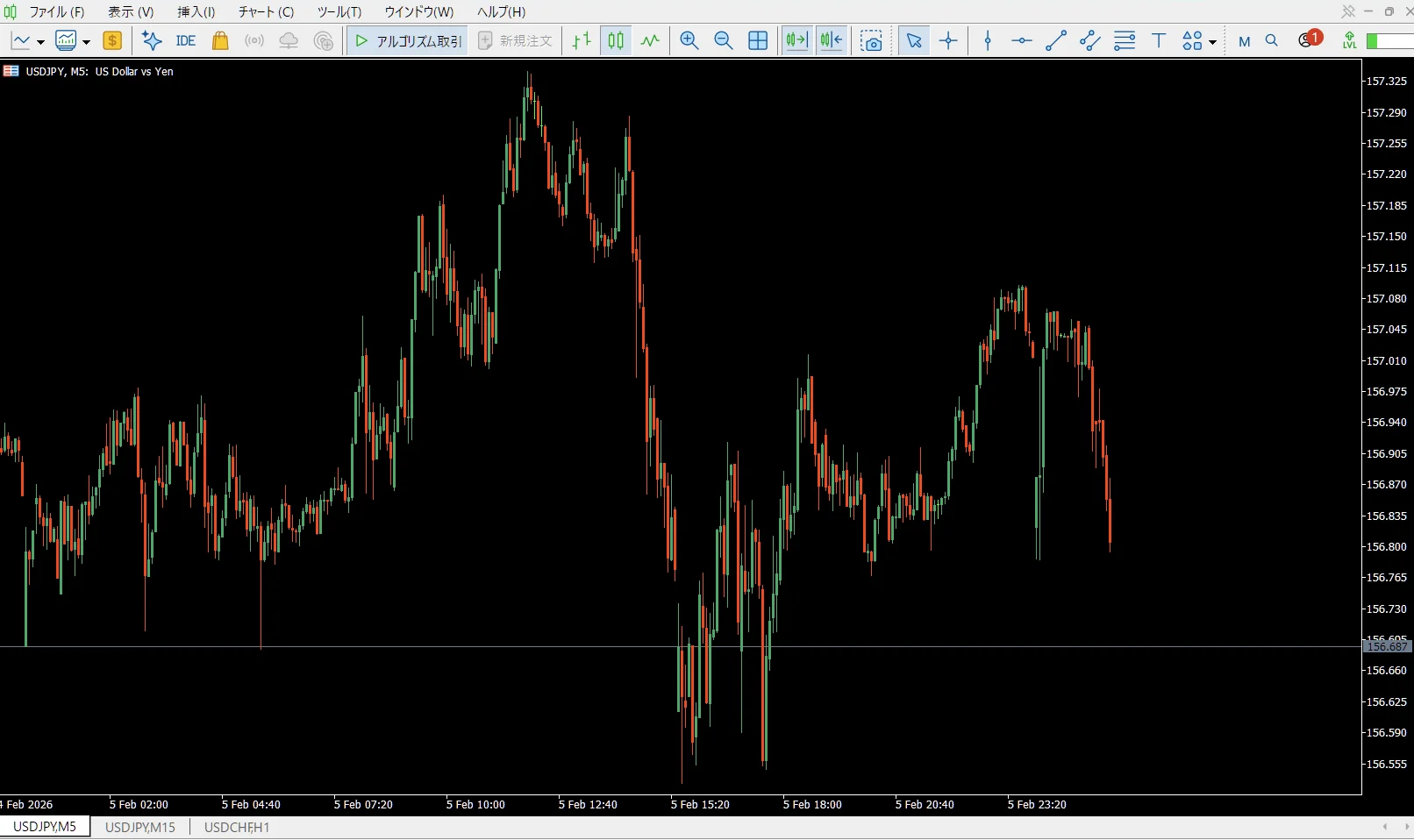Image resolution: width=1414 pixels, height=840 pixels.
Task: Zoom in on the chart
Action: 689,40
